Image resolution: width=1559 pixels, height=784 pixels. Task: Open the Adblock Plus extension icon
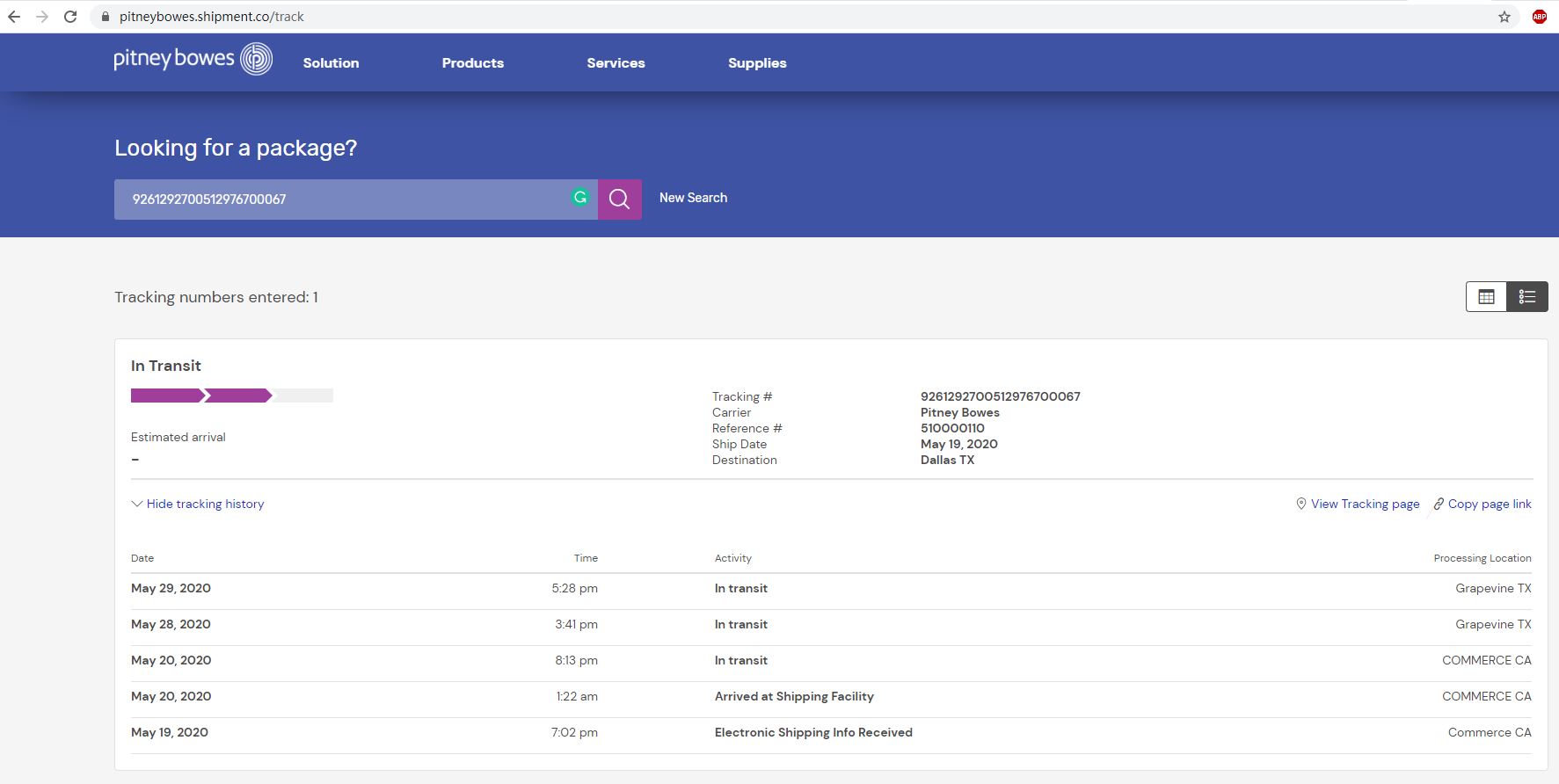point(1539,17)
